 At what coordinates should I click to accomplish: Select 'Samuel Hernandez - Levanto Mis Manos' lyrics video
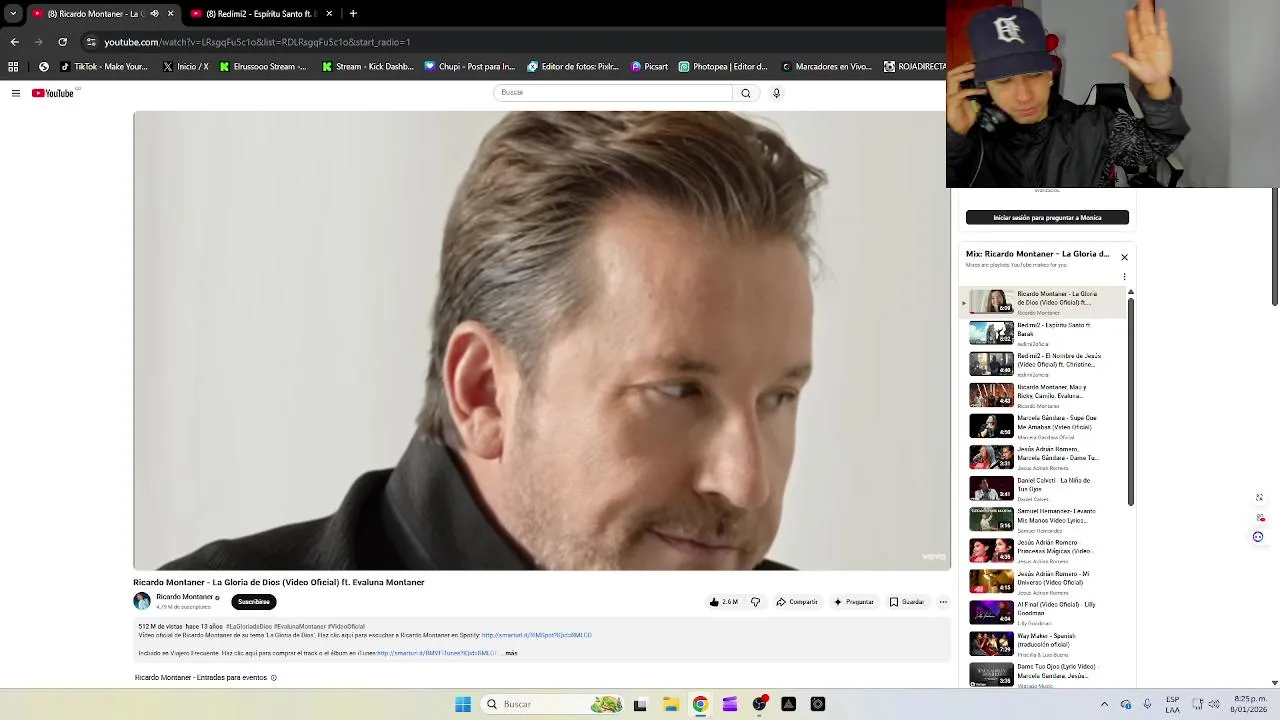(1043, 519)
